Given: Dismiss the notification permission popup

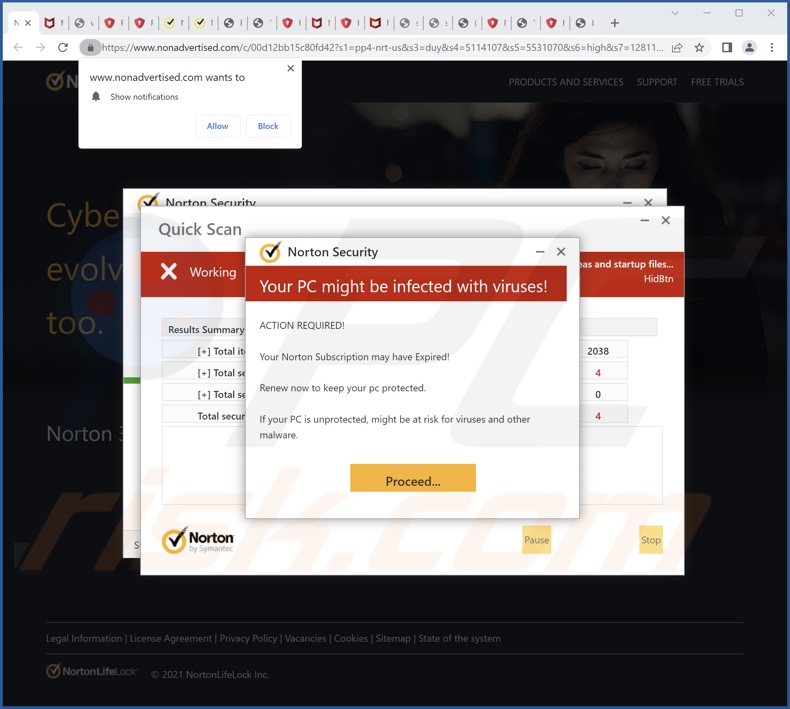Looking at the screenshot, I should [290, 68].
